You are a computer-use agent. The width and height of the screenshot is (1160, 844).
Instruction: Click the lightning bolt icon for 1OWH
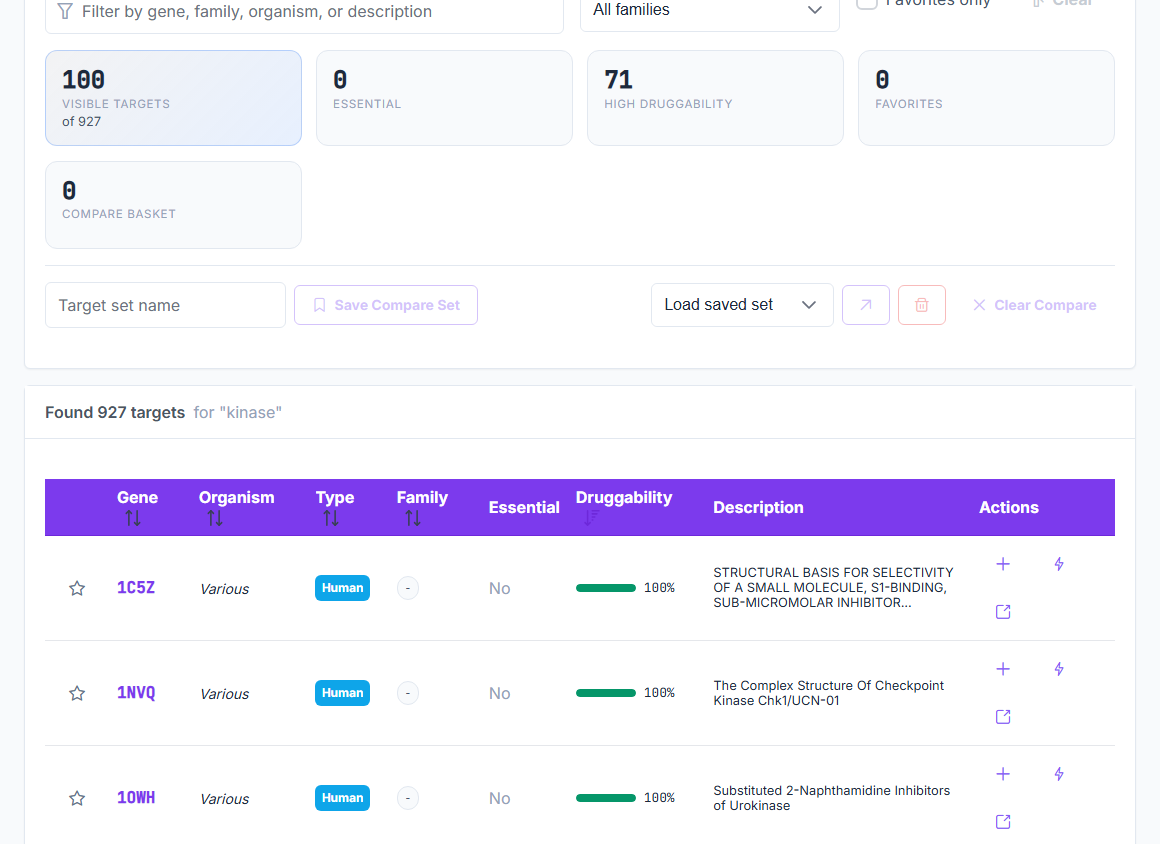coord(1059,774)
